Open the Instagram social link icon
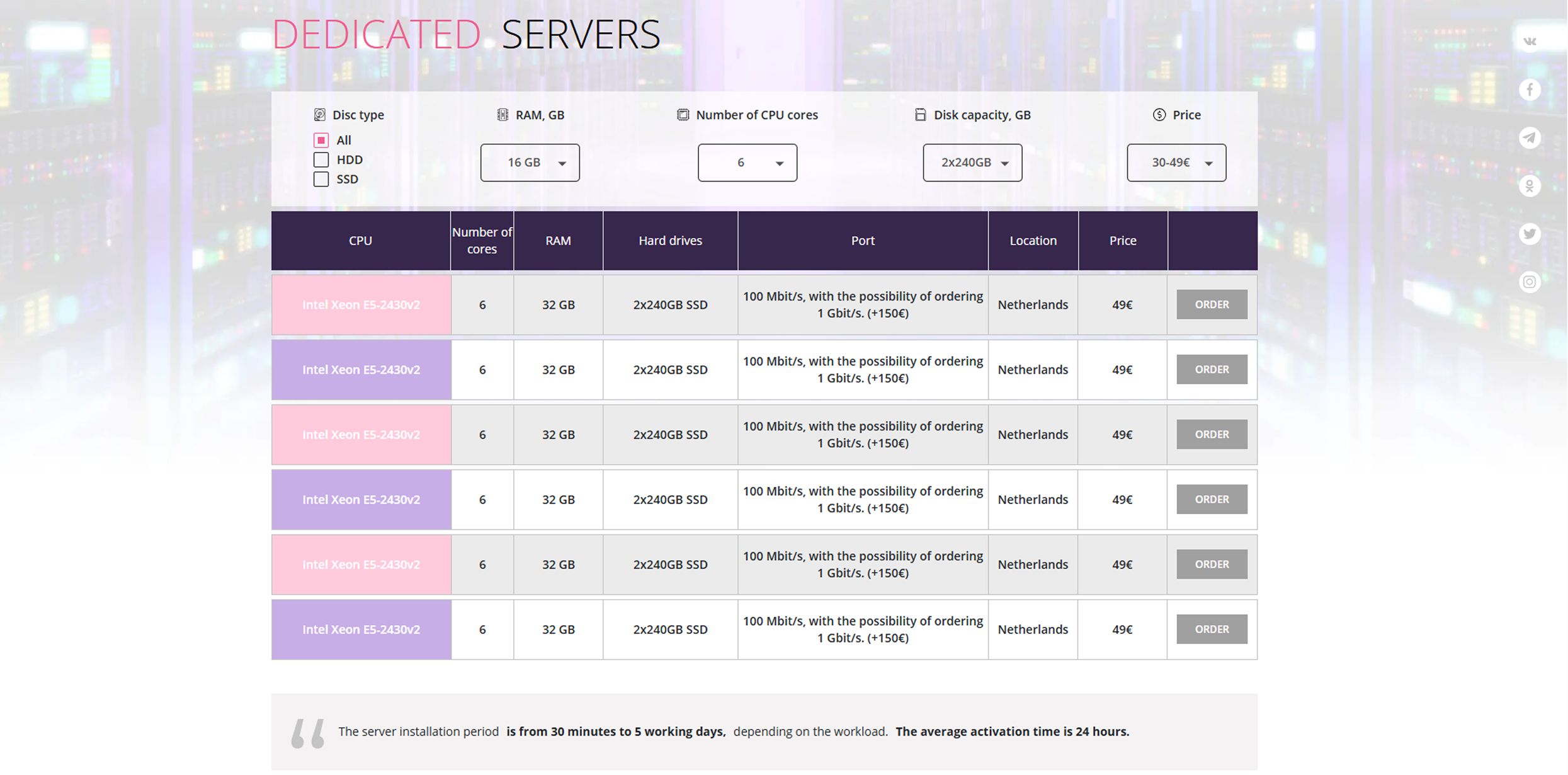This screenshot has height=775, width=1568. (x=1530, y=282)
